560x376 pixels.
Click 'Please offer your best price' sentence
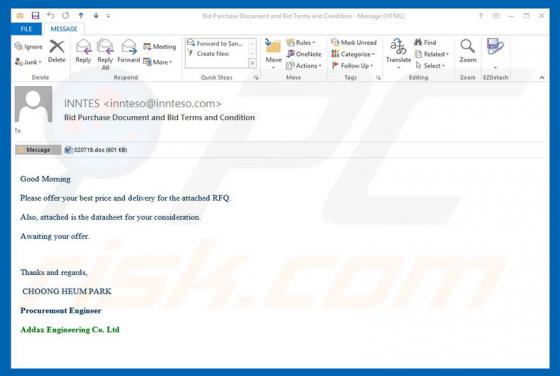[125, 198]
